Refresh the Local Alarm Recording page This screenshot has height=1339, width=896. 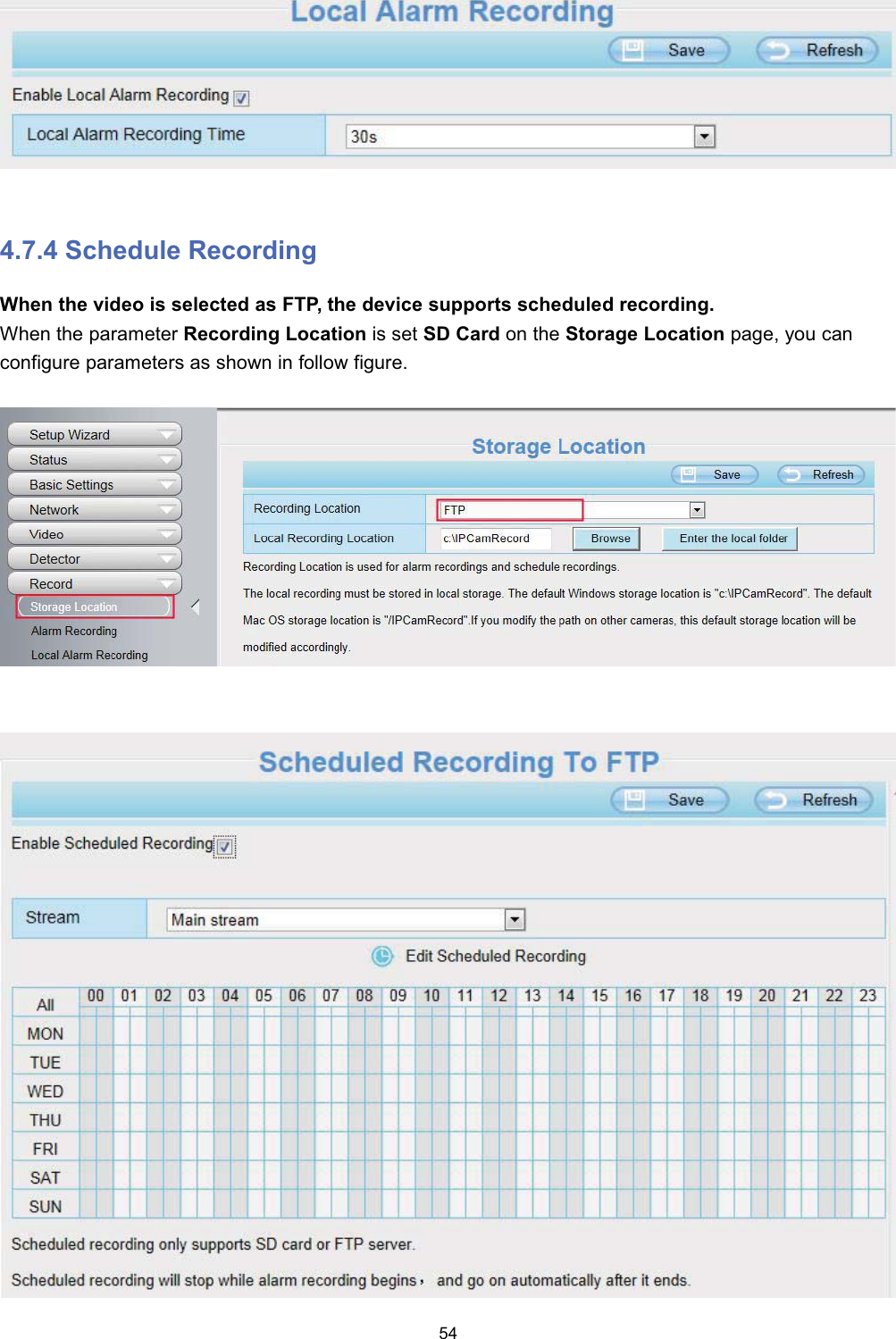817,50
